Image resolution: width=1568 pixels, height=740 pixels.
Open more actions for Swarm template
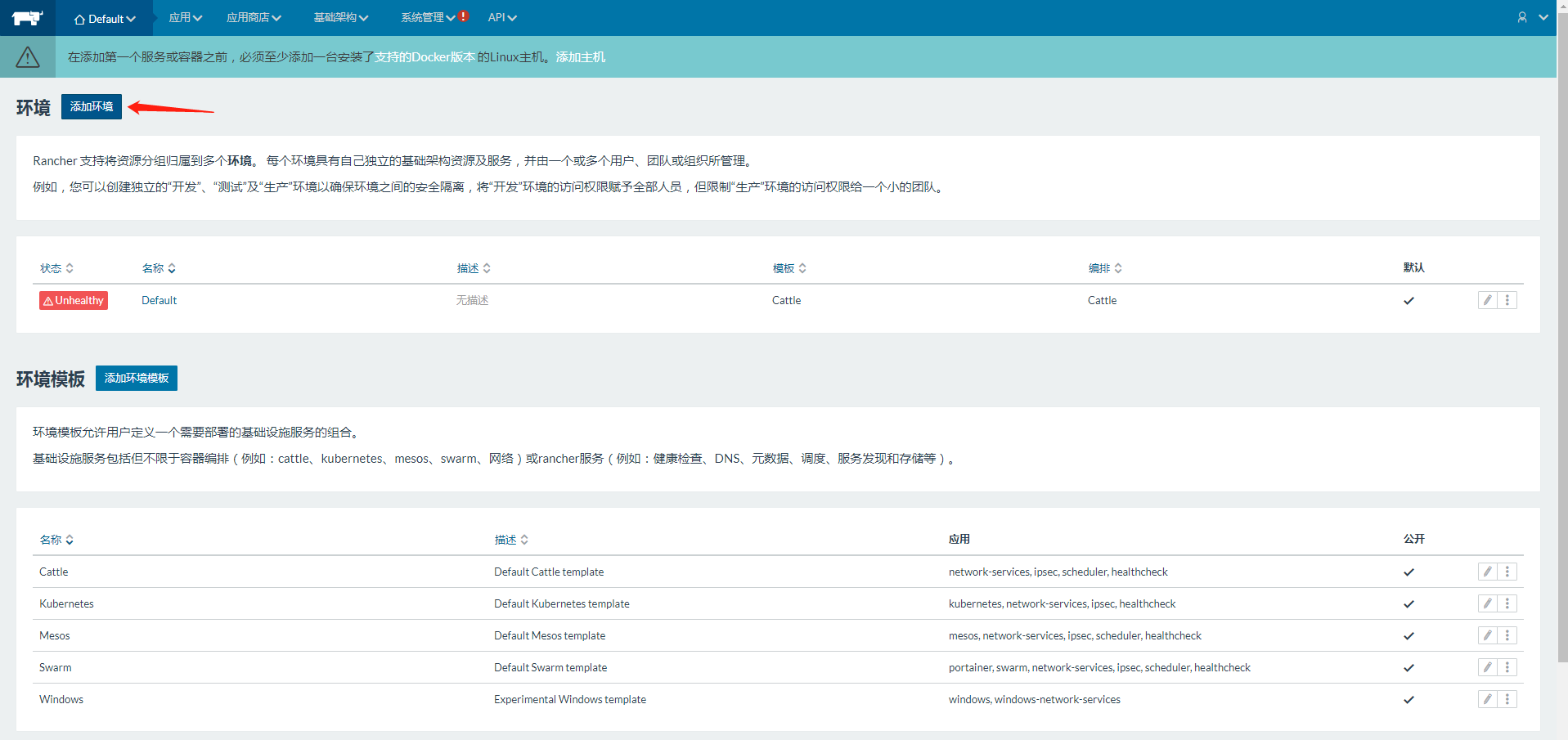[x=1507, y=667]
